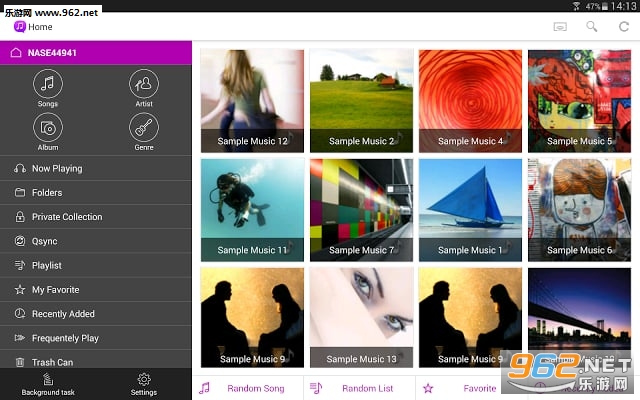Open the Genre guitar icon

144,128
